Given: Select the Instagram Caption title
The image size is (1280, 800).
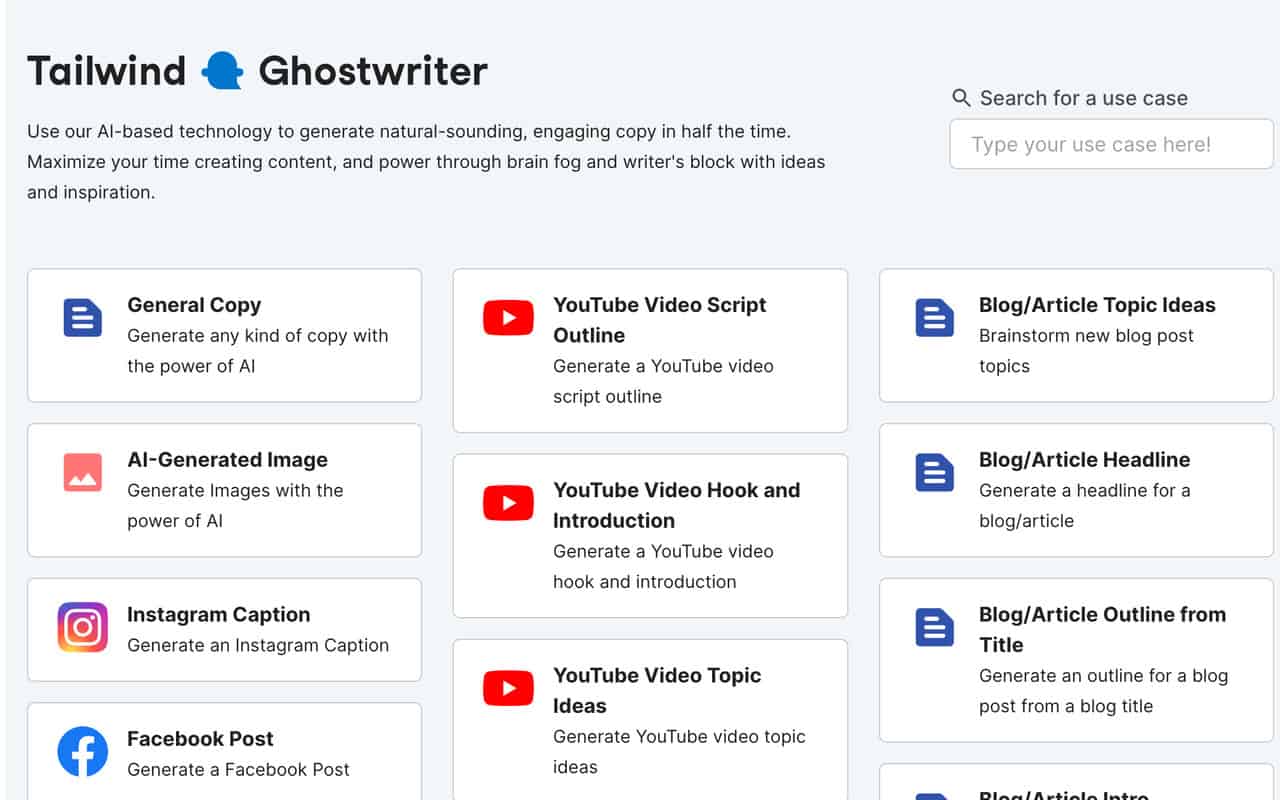Looking at the screenshot, I should pyautogui.click(x=218, y=614).
